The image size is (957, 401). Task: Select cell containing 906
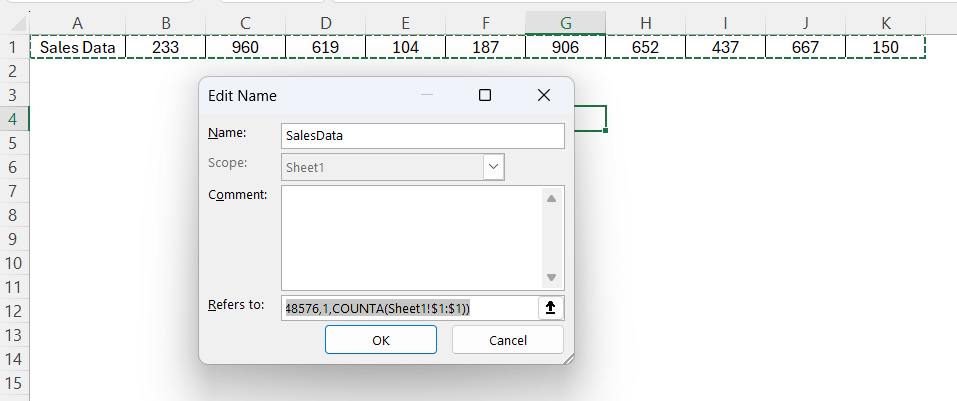[x=565, y=47]
